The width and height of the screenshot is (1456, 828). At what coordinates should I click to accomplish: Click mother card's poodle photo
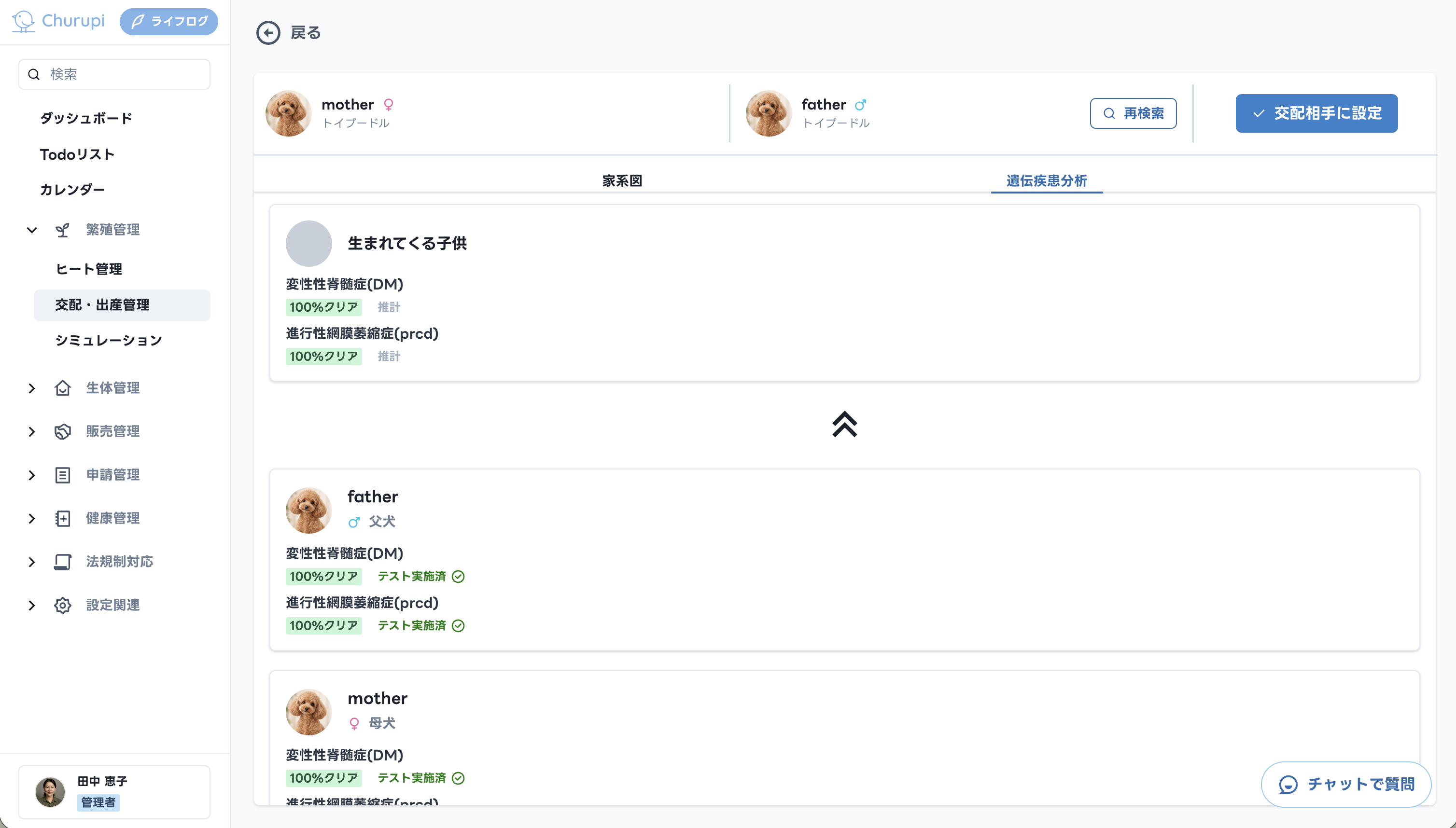pyautogui.click(x=309, y=712)
